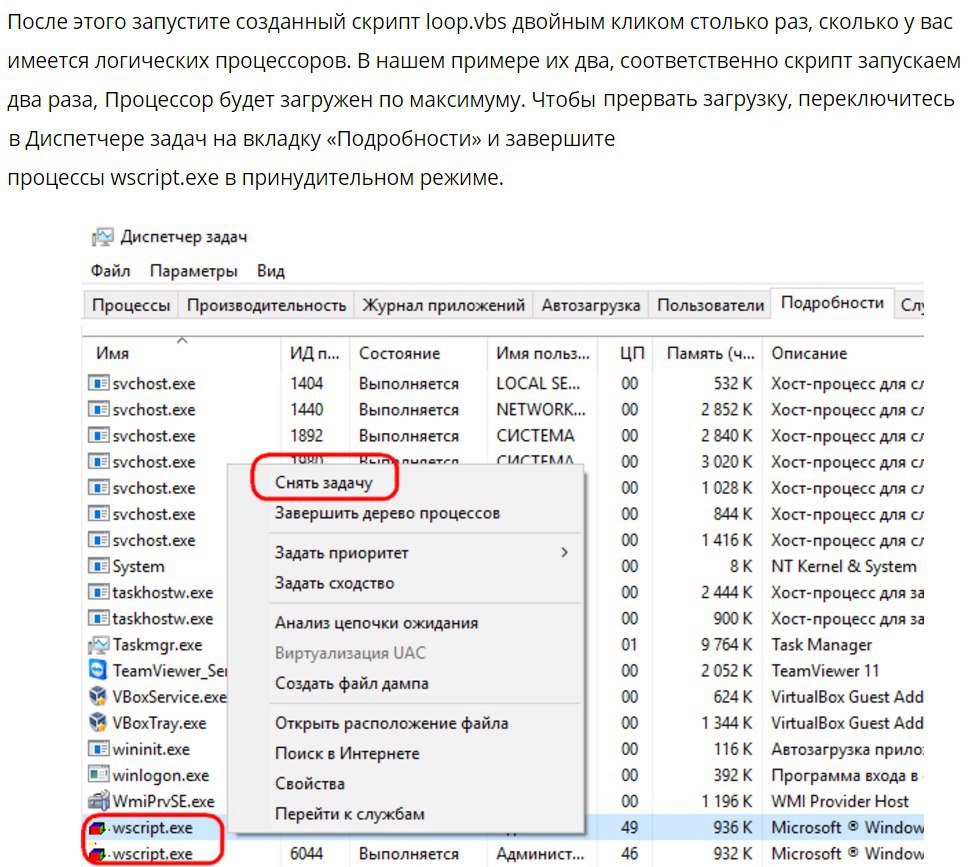This screenshot has width=979, height=867.
Task: Click the 9 764 K memory value
Action: click(x=726, y=644)
